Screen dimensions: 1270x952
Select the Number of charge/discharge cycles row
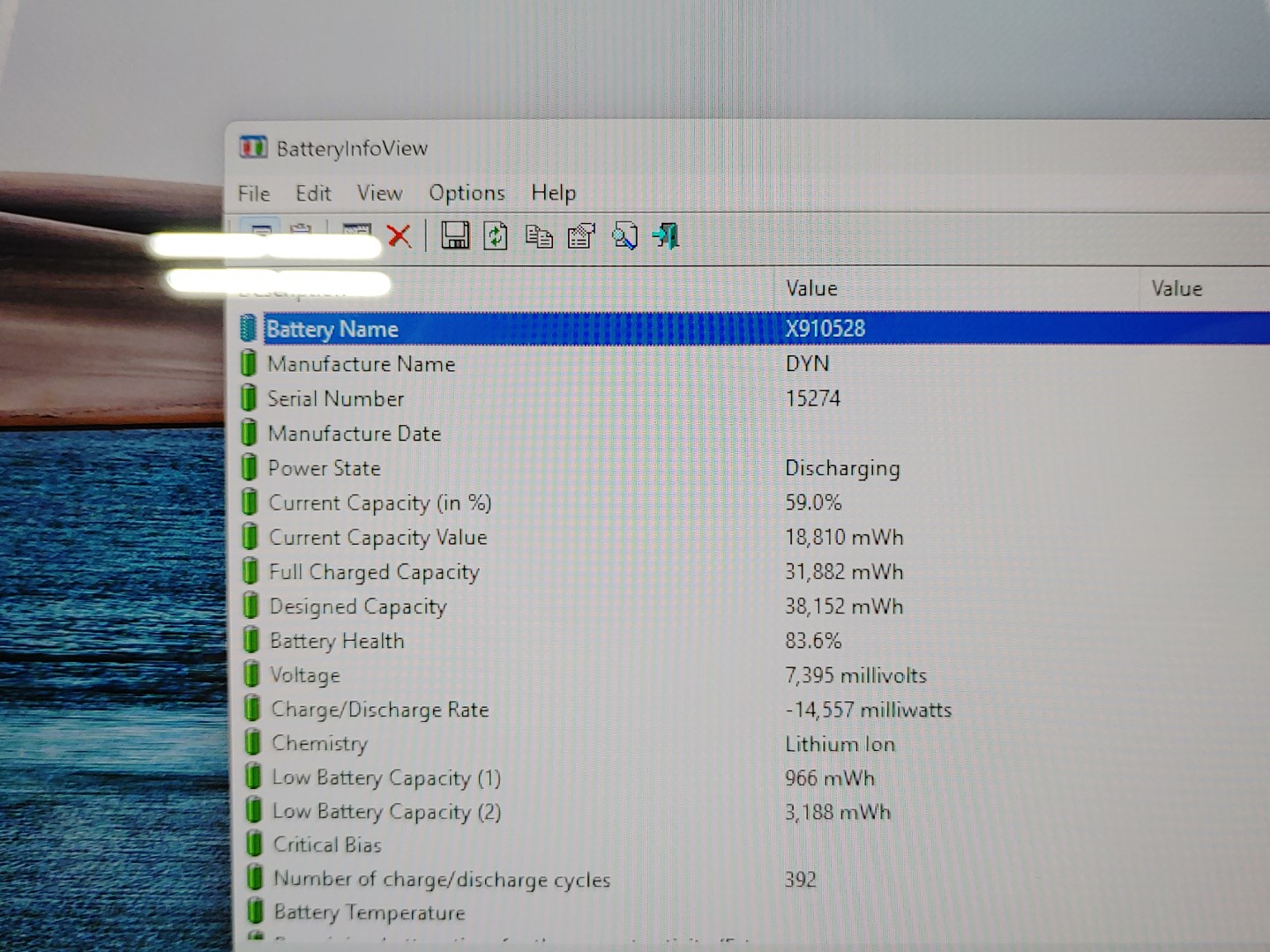click(x=441, y=879)
